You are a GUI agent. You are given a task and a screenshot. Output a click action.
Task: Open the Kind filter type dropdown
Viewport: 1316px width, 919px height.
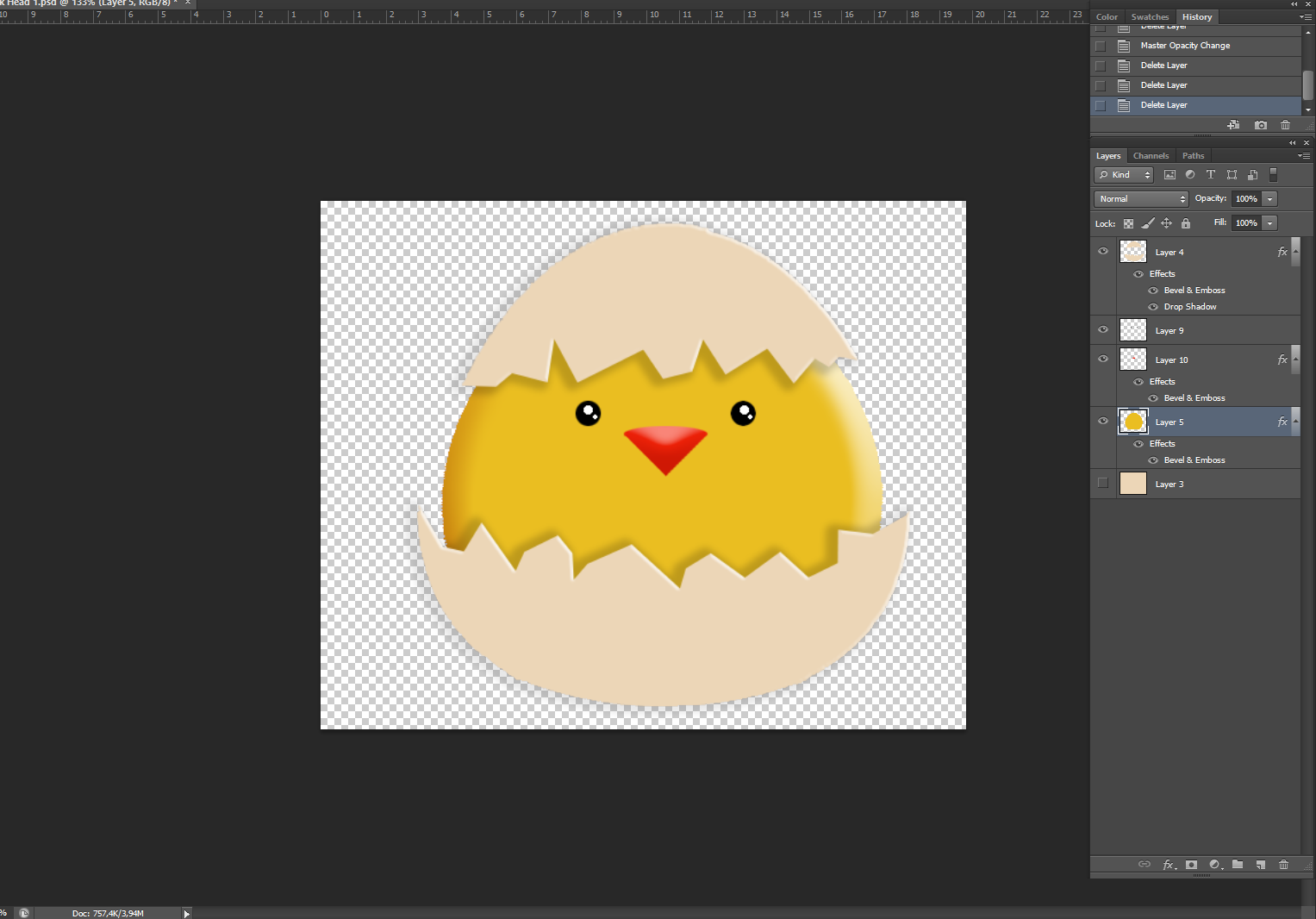(1124, 175)
